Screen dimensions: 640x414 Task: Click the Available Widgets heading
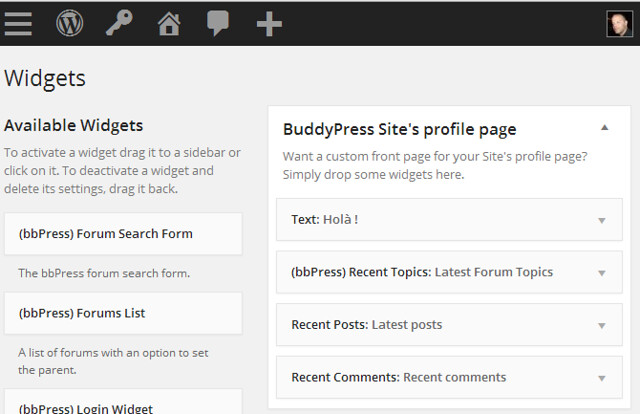[x=73, y=125]
